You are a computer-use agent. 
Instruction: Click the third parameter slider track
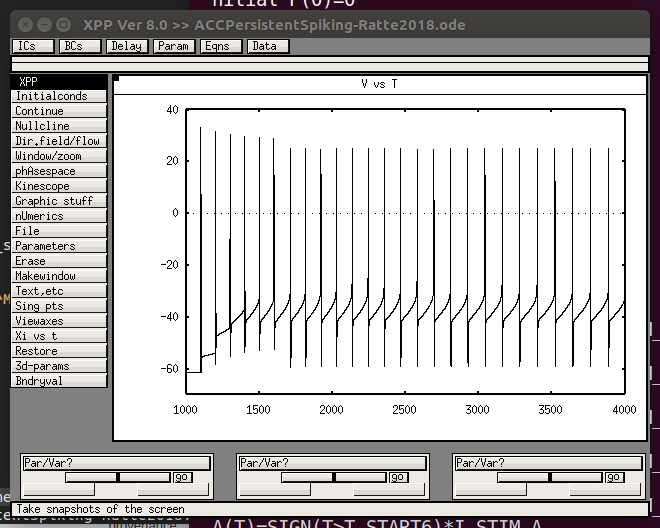(550, 477)
